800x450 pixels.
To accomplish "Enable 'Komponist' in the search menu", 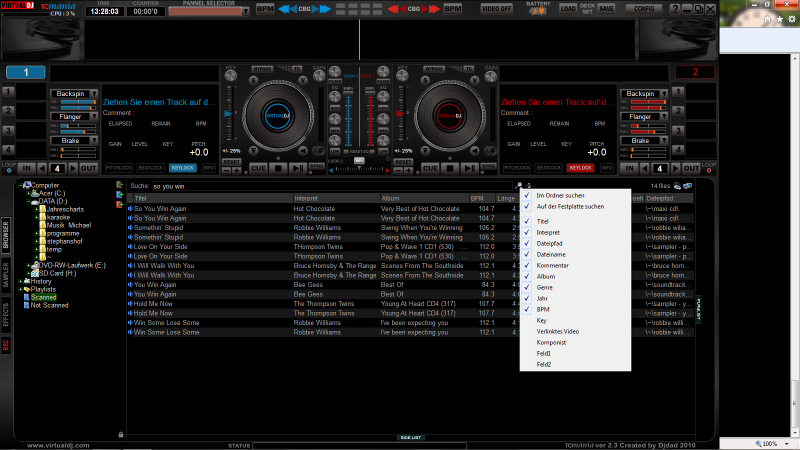I will [x=575, y=342].
